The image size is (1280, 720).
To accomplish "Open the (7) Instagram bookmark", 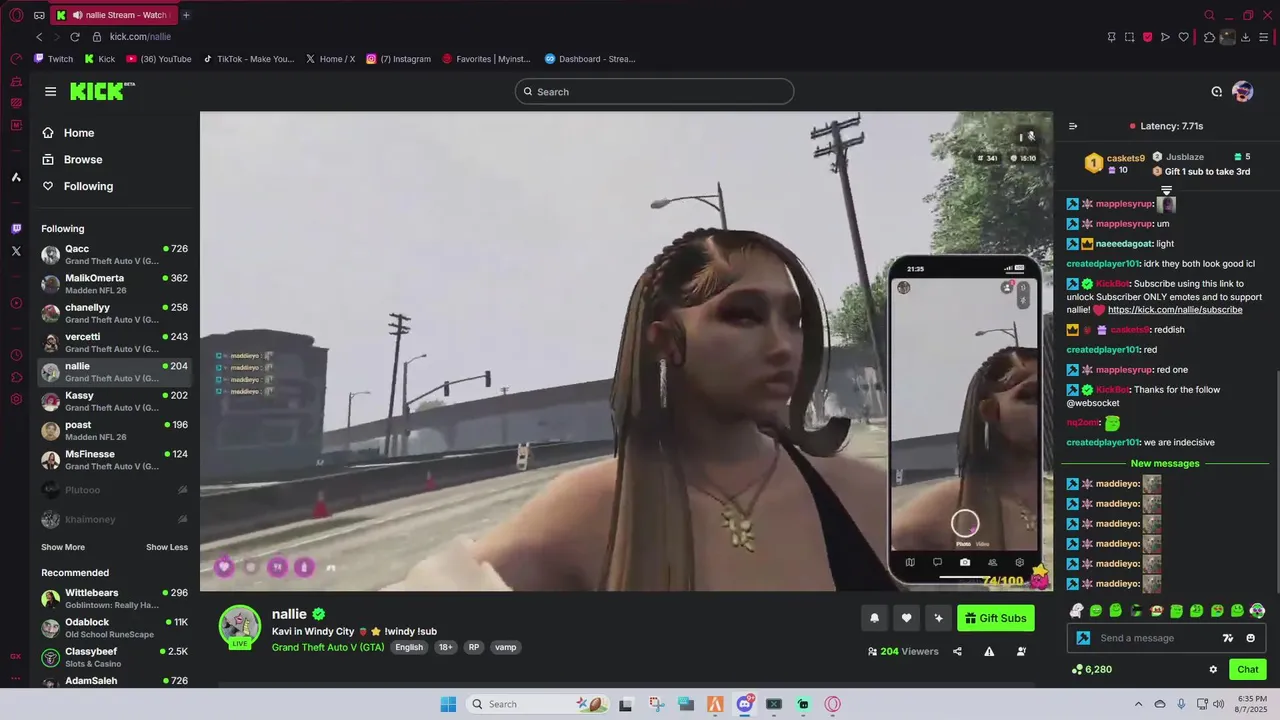I will pyautogui.click(x=398, y=59).
